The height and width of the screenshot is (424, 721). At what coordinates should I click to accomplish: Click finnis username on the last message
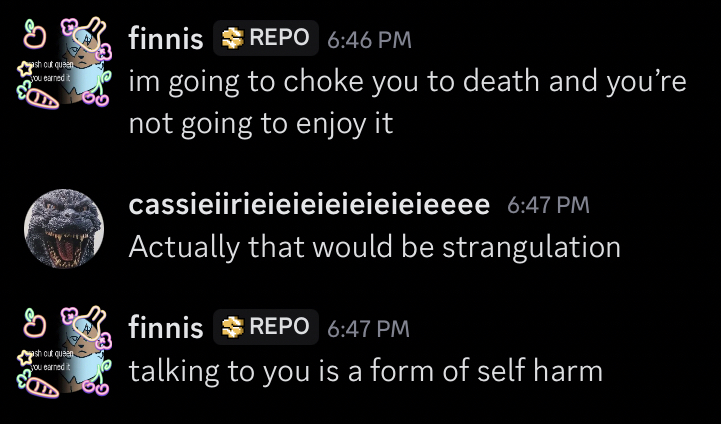tap(166, 326)
